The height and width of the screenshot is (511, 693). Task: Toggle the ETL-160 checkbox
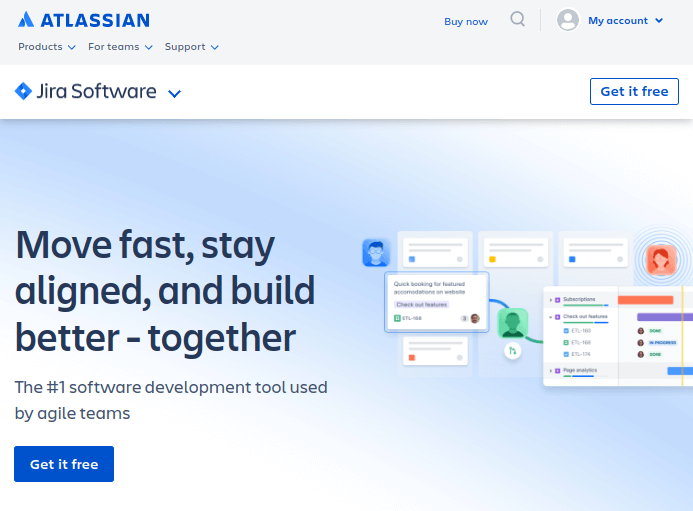pos(566,330)
